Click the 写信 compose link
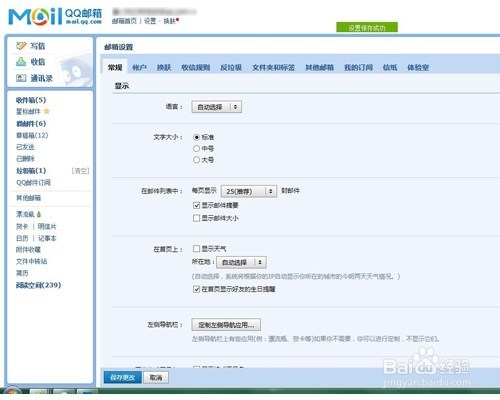This screenshot has height=400, width=500. (x=38, y=46)
